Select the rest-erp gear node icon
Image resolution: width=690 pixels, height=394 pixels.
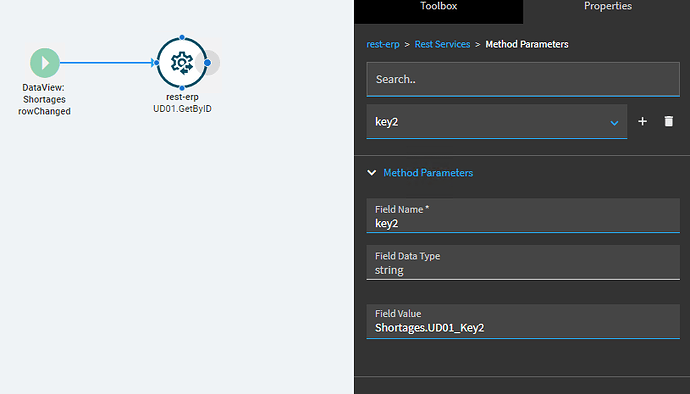click(x=182, y=63)
